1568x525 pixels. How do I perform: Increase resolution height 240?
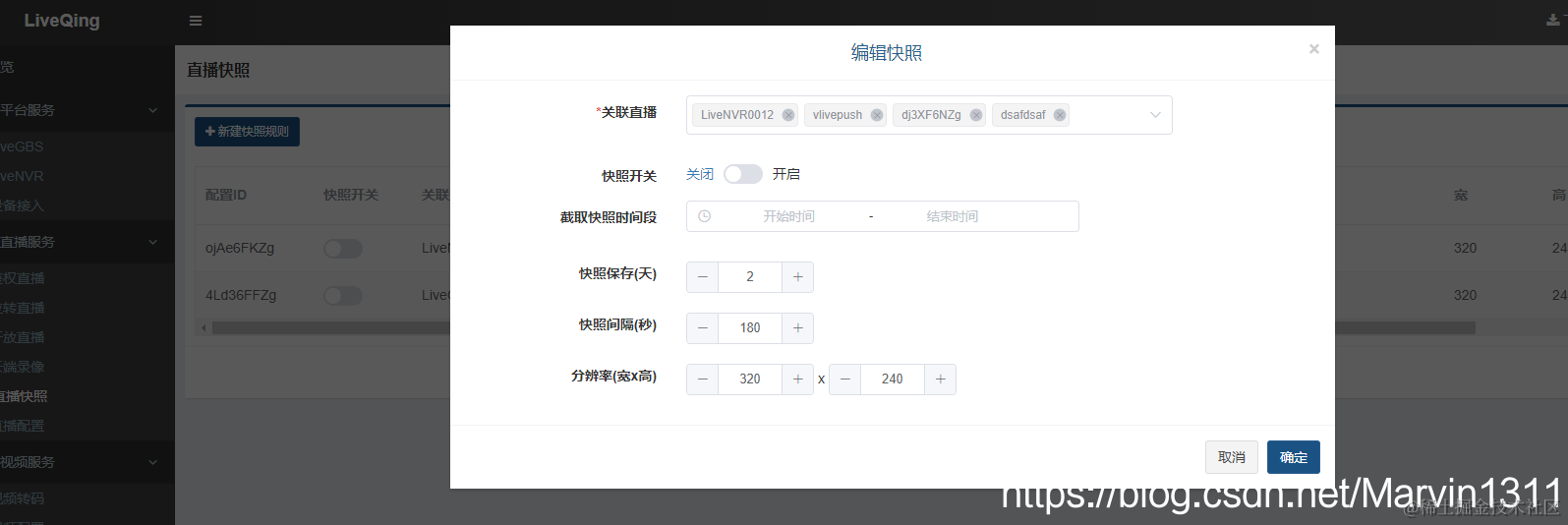point(940,379)
